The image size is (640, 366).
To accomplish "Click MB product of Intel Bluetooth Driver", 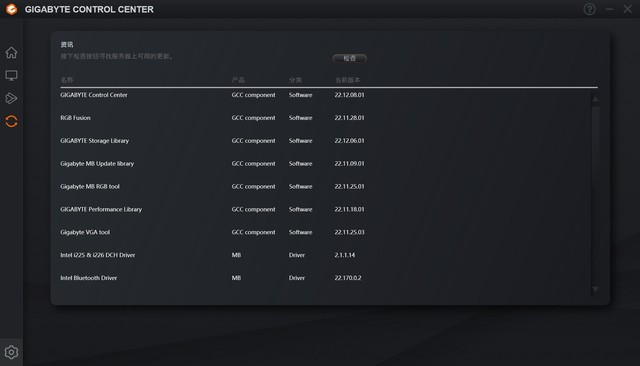I will pos(236,277).
